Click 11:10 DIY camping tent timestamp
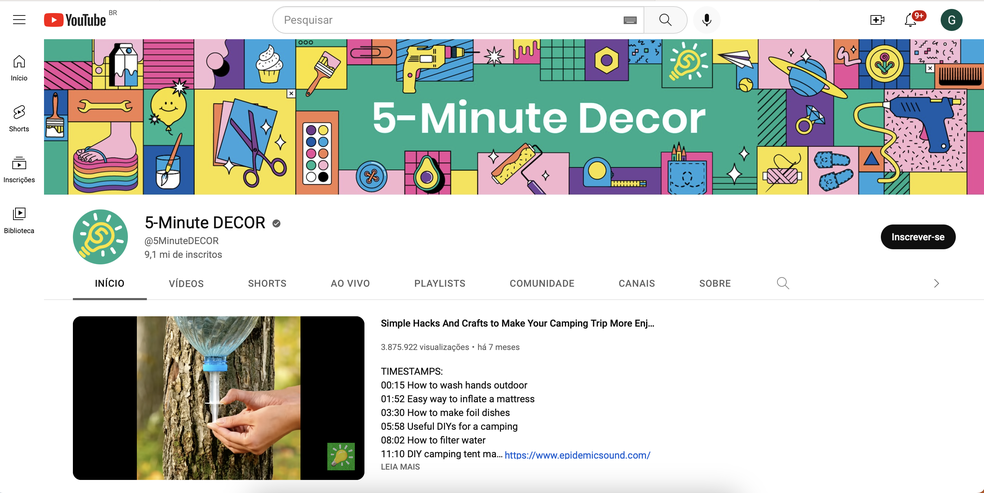This screenshot has height=493, width=984. 441,454
